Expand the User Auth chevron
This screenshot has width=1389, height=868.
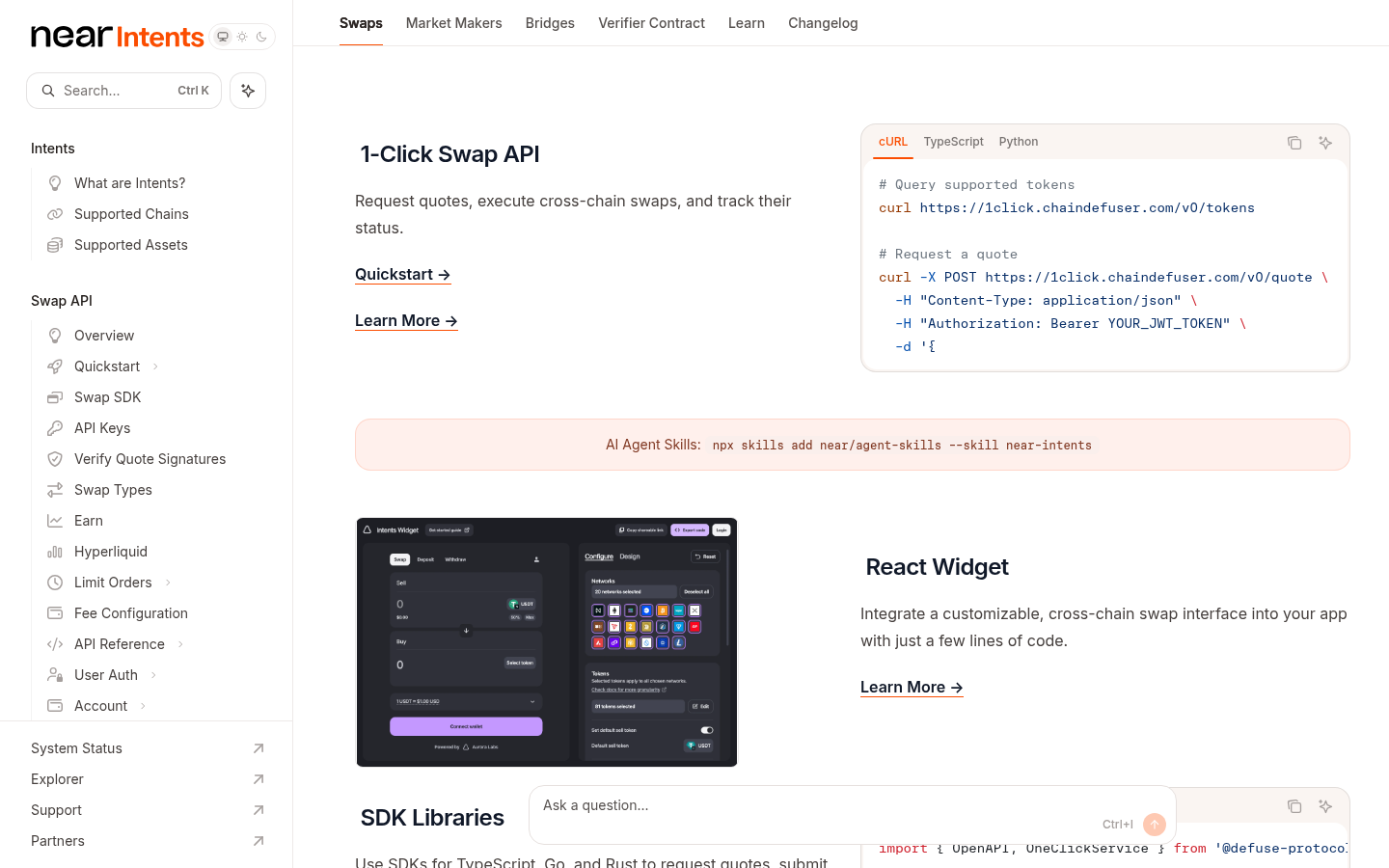153,675
